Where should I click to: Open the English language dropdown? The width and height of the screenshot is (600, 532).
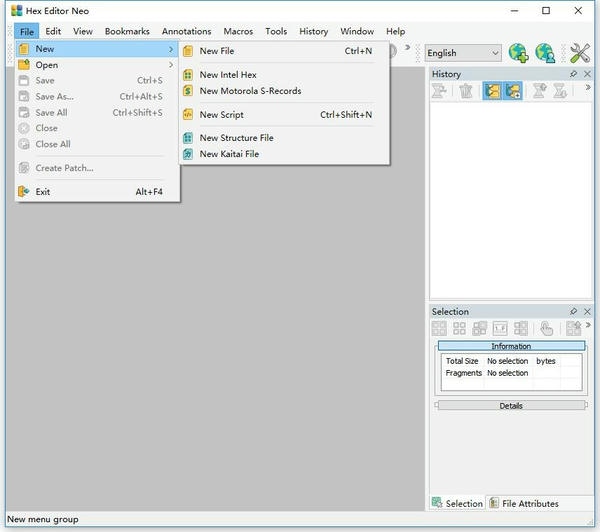pyautogui.click(x=463, y=53)
